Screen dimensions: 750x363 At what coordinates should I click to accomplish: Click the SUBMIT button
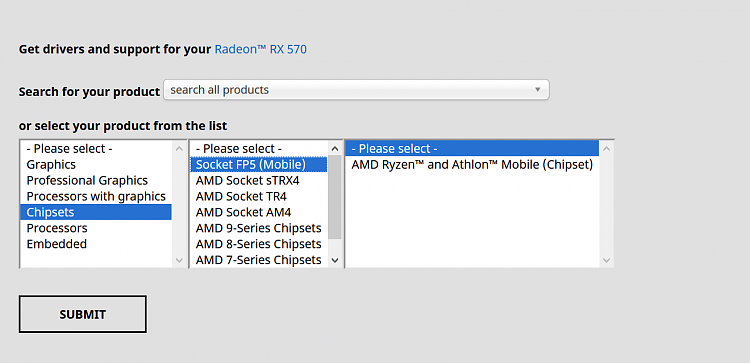(x=83, y=314)
